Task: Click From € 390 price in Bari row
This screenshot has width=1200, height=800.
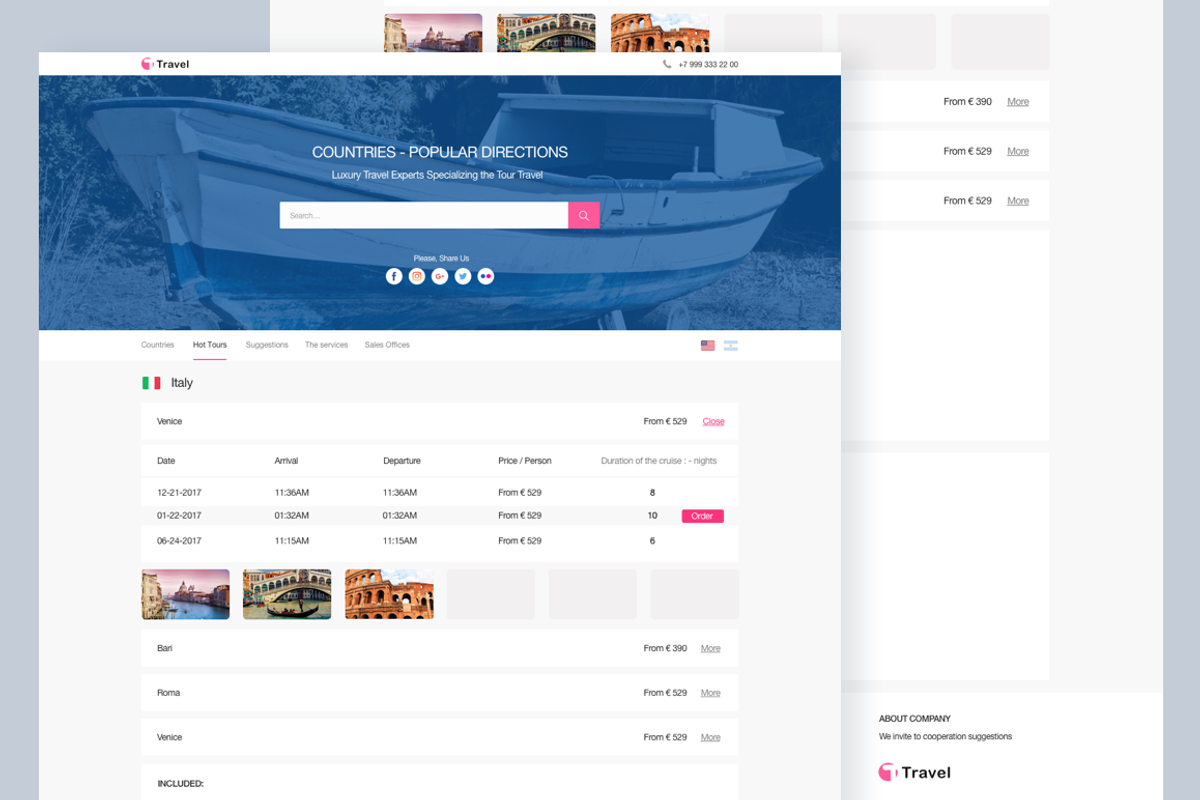Action: (x=665, y=649)
